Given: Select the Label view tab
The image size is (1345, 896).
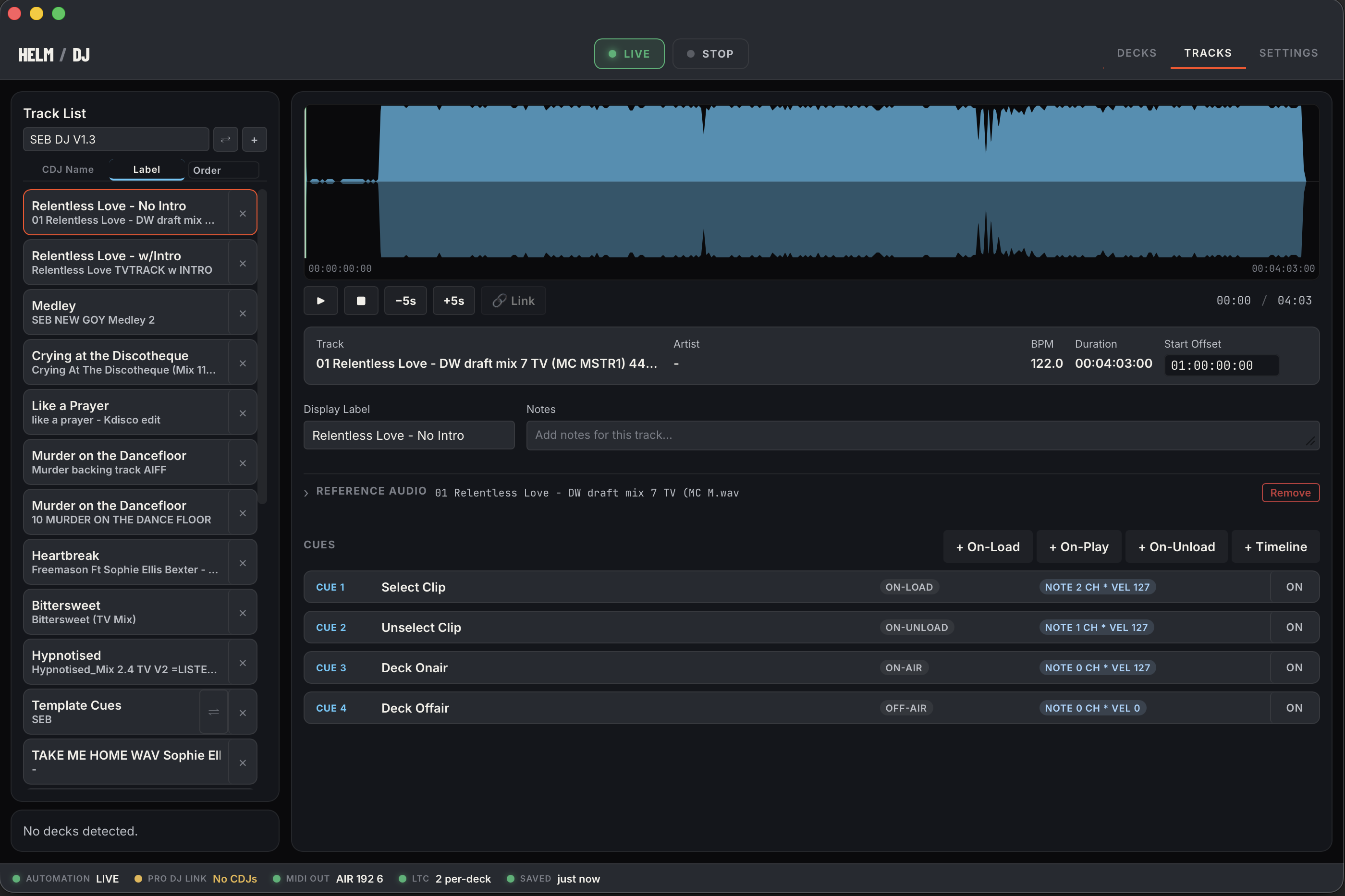Looking at the screenshot, I should [x=147, y=170].
